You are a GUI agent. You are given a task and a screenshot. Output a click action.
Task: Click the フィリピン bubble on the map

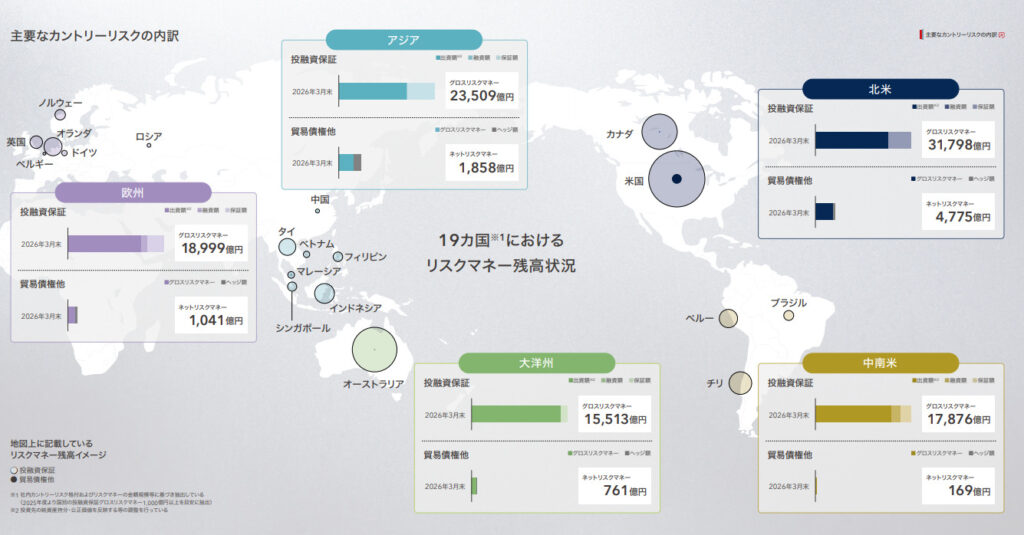click(338, 257)
